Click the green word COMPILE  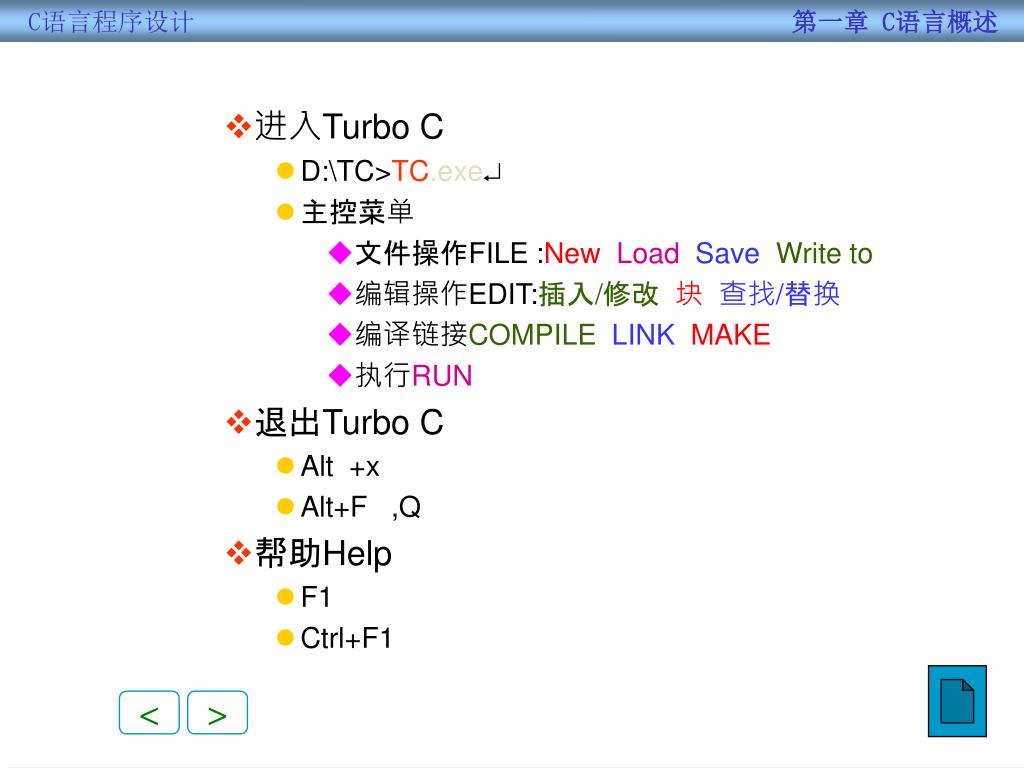[x=532, y=335]
